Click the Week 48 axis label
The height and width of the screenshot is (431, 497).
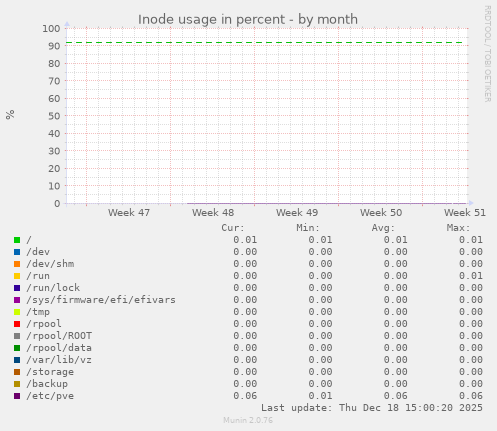213,213
